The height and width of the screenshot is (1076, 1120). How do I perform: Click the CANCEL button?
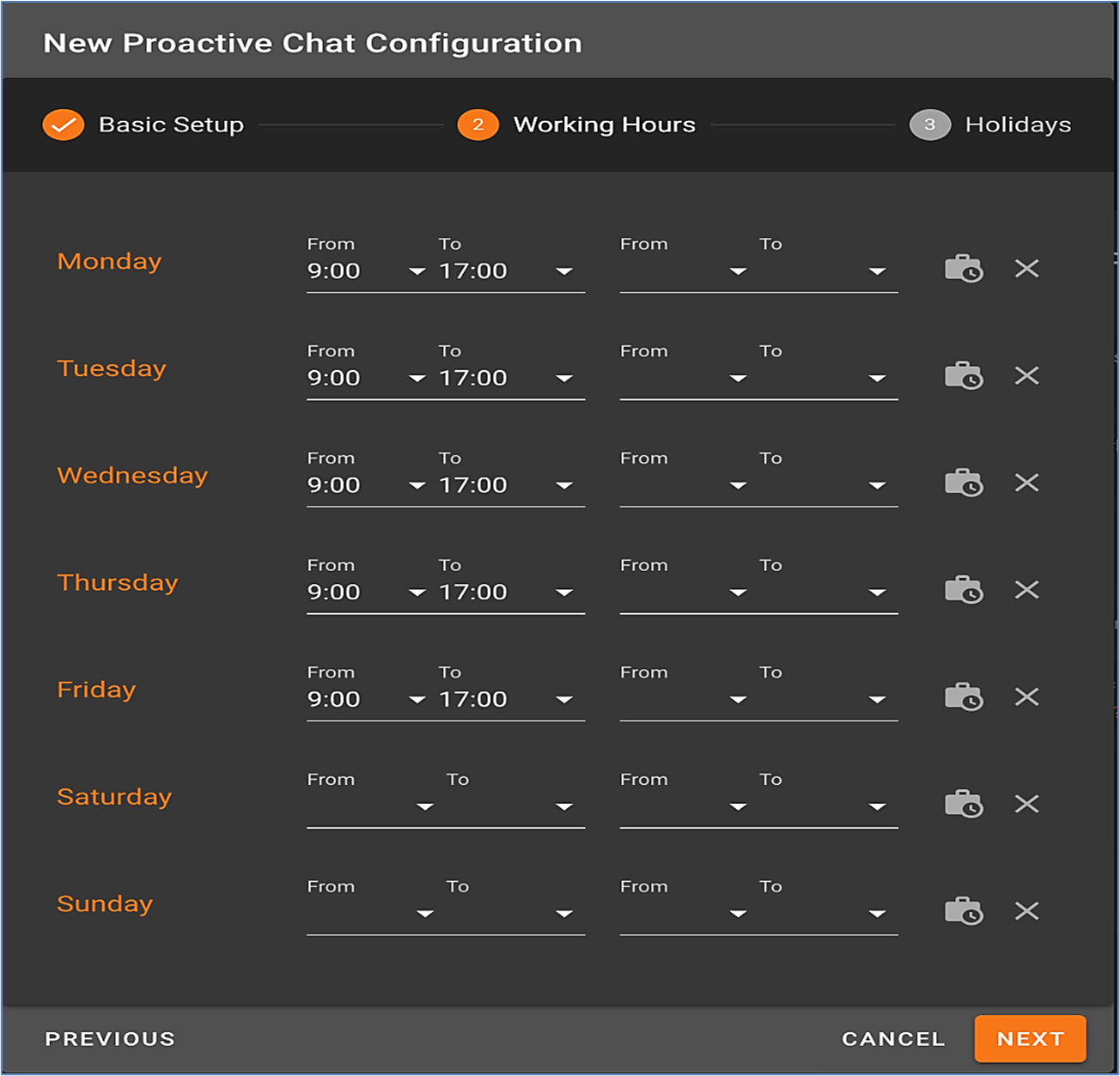pyautogui.click(x=893, y=1039)
